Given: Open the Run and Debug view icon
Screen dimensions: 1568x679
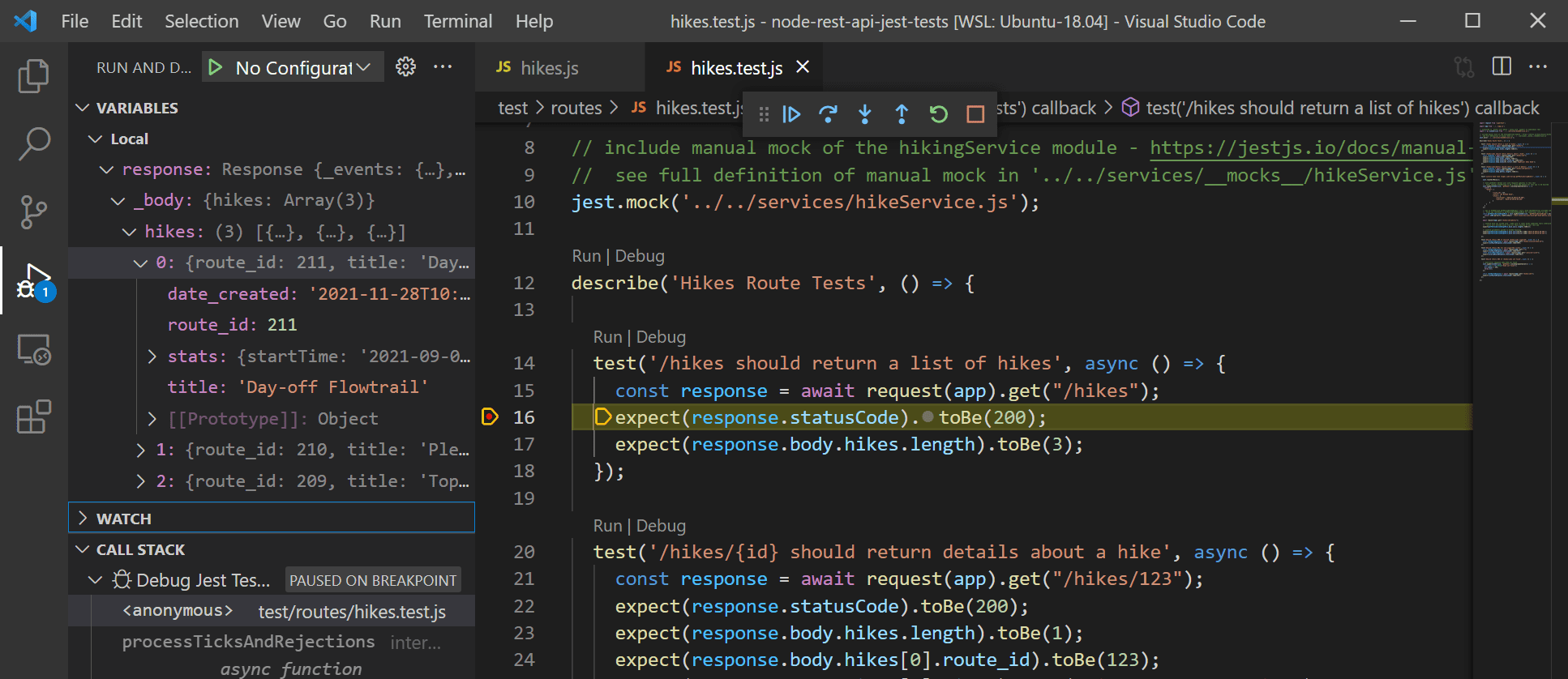Looking at the screenshot, I should [x=35, y=281].
